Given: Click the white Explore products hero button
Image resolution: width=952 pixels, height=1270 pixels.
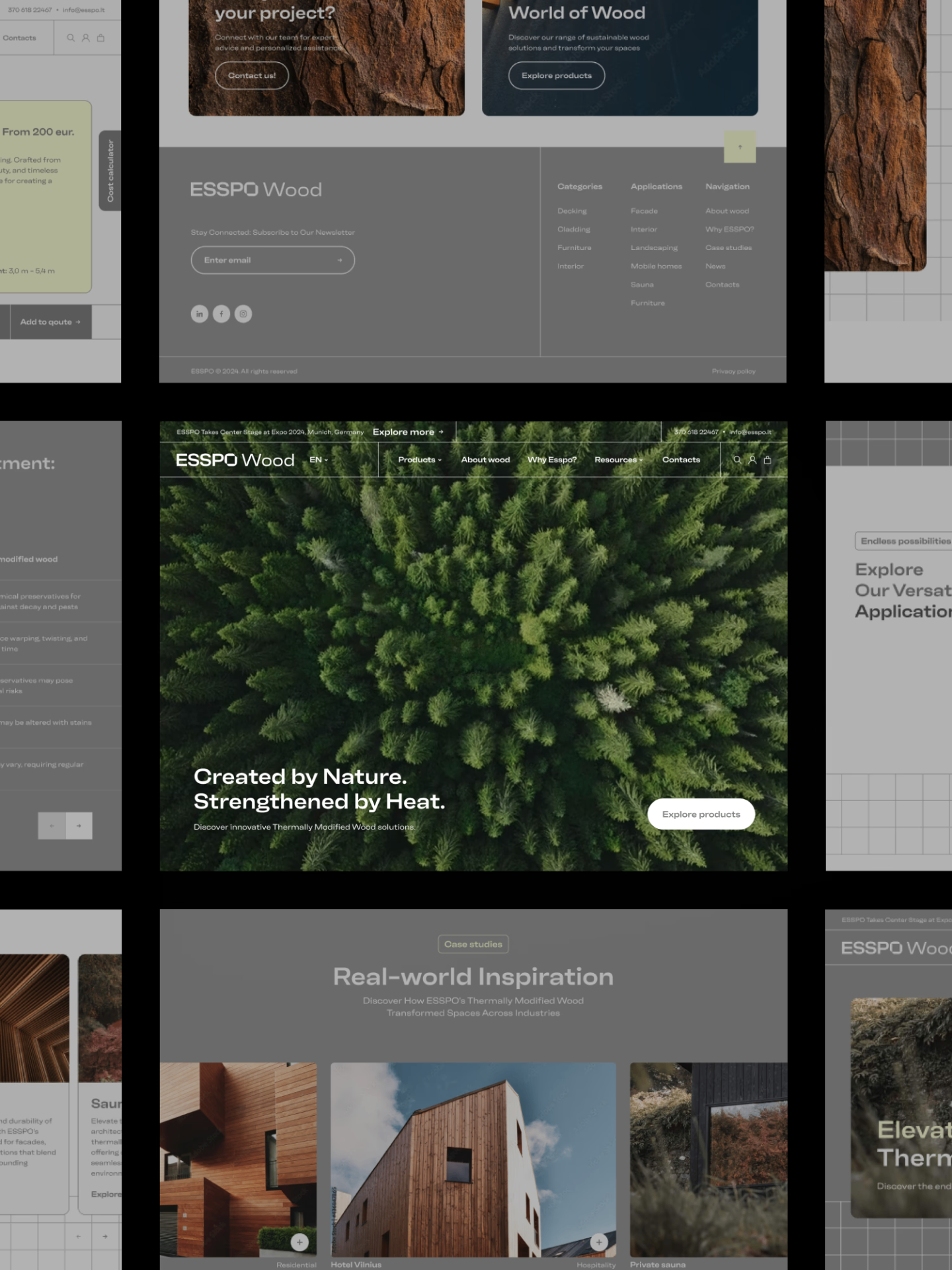Looking at the screenshot, I should [701, 814].
